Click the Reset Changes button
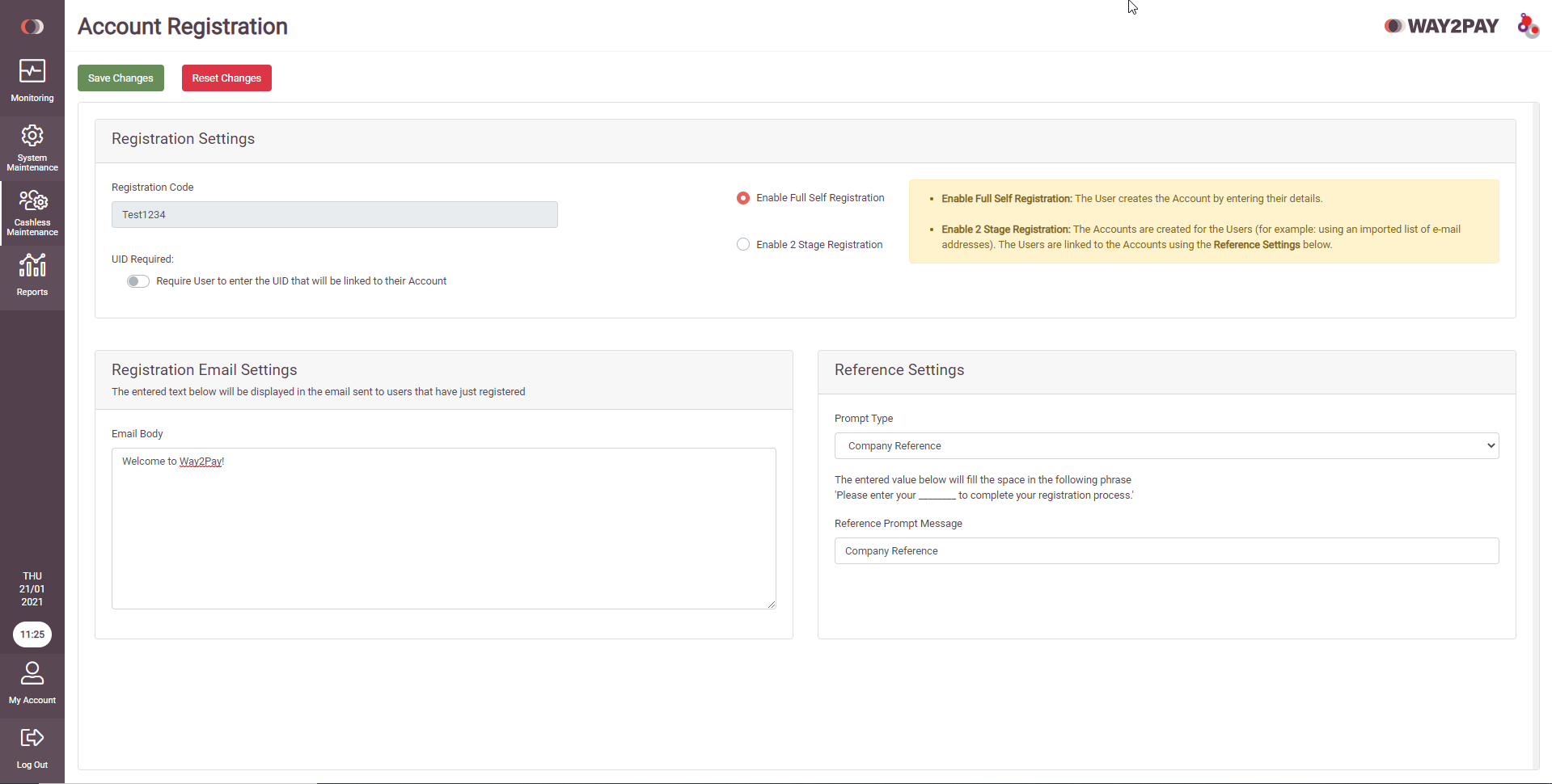The height and width of the screenshot is (784, 1552). (x=226, y=78)
